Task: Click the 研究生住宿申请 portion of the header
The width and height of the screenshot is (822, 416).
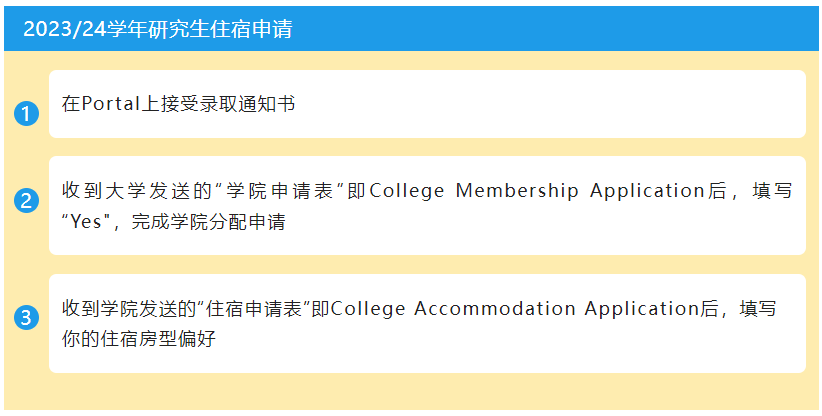Action: click(x=219, y=29)
